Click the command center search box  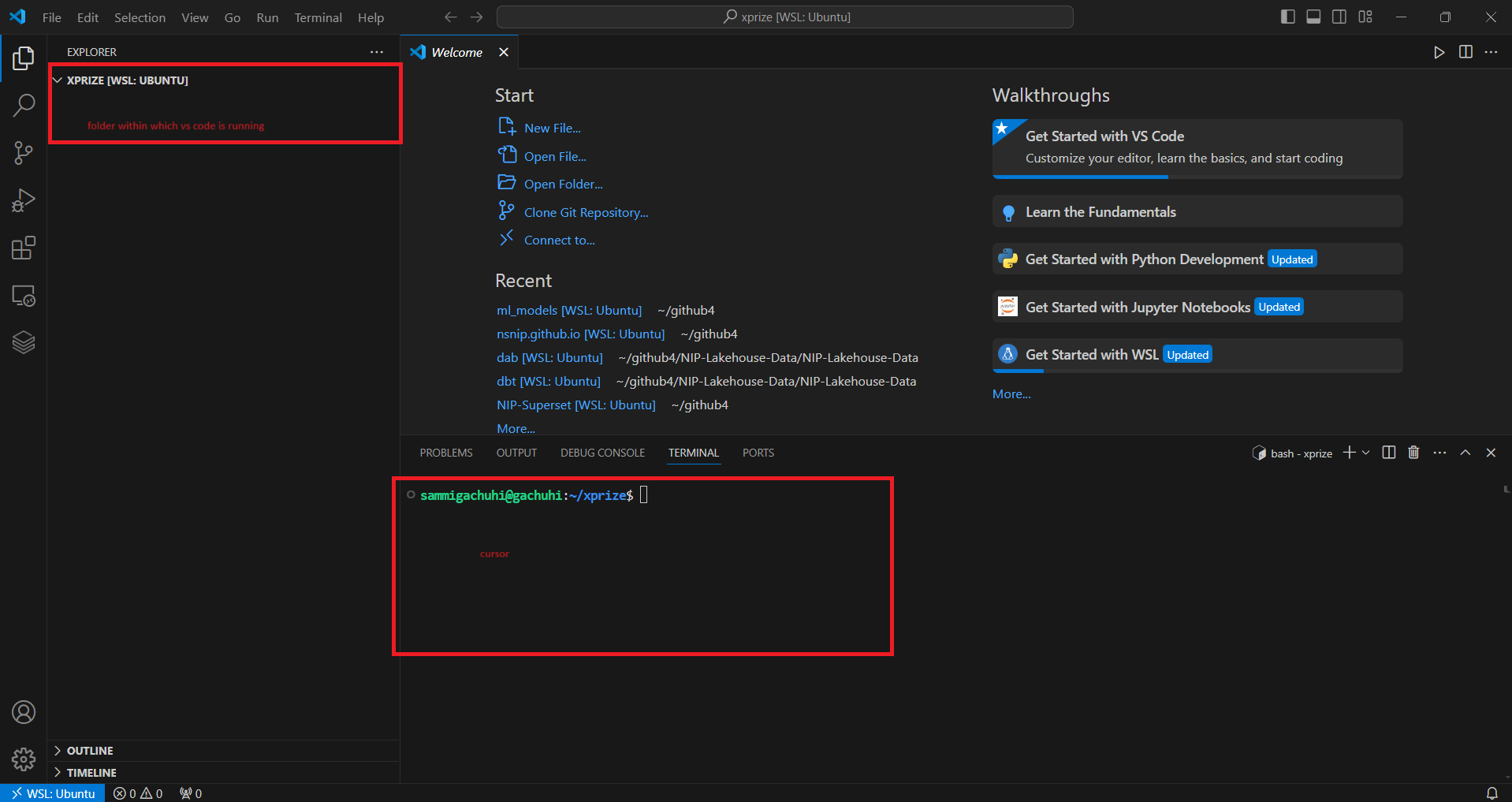[785, 17]
